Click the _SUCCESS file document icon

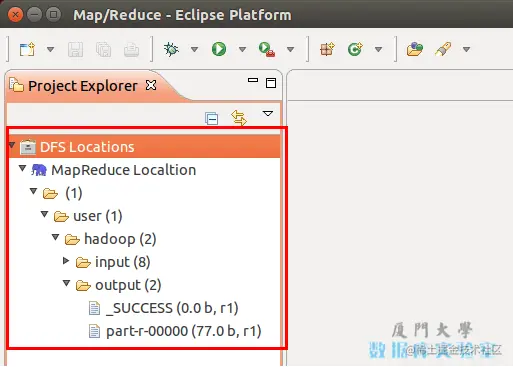[x=94, y=308]
